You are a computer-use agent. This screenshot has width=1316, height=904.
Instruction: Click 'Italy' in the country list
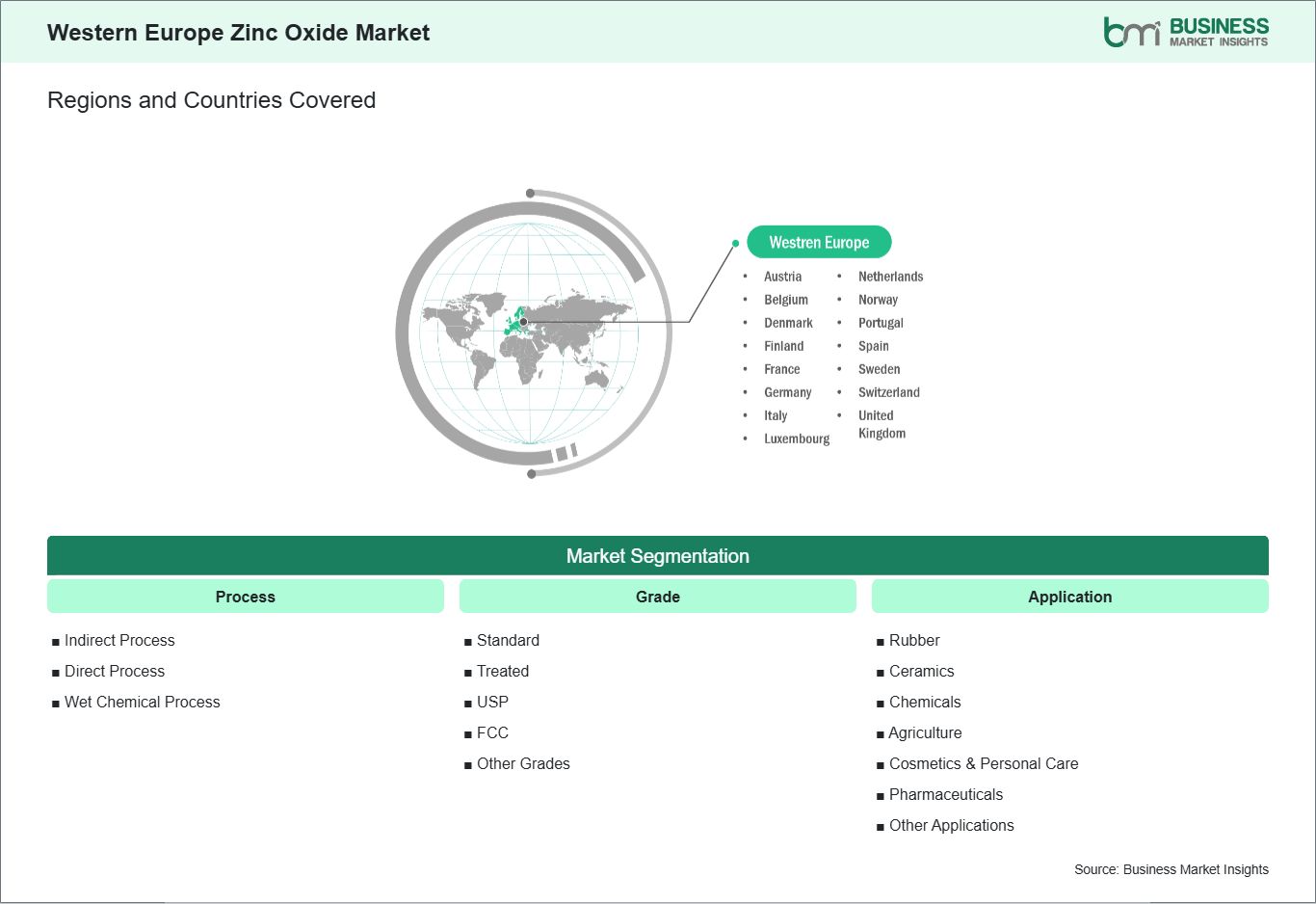point(776,415)
